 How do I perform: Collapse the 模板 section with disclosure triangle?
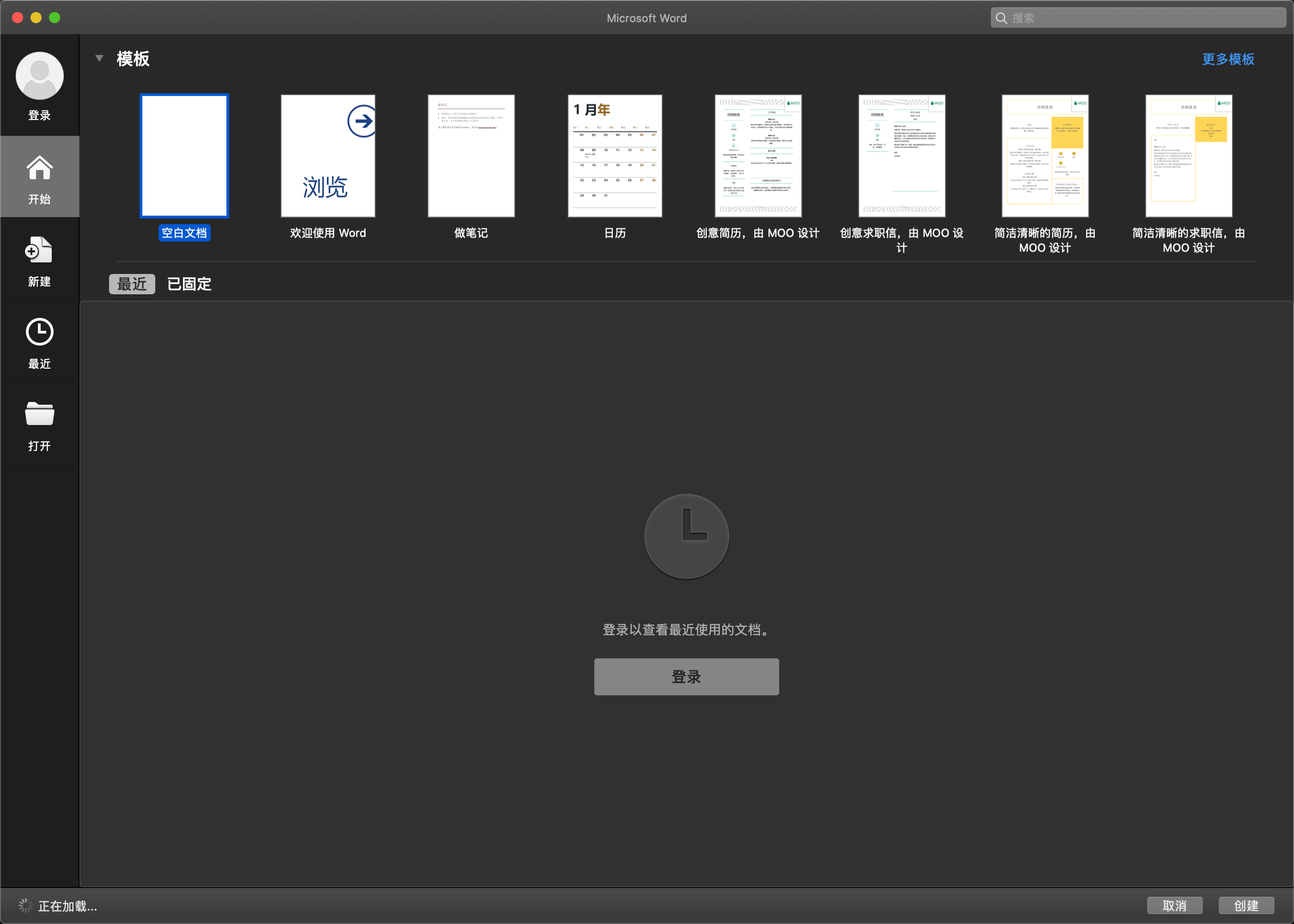coord(99,58)
